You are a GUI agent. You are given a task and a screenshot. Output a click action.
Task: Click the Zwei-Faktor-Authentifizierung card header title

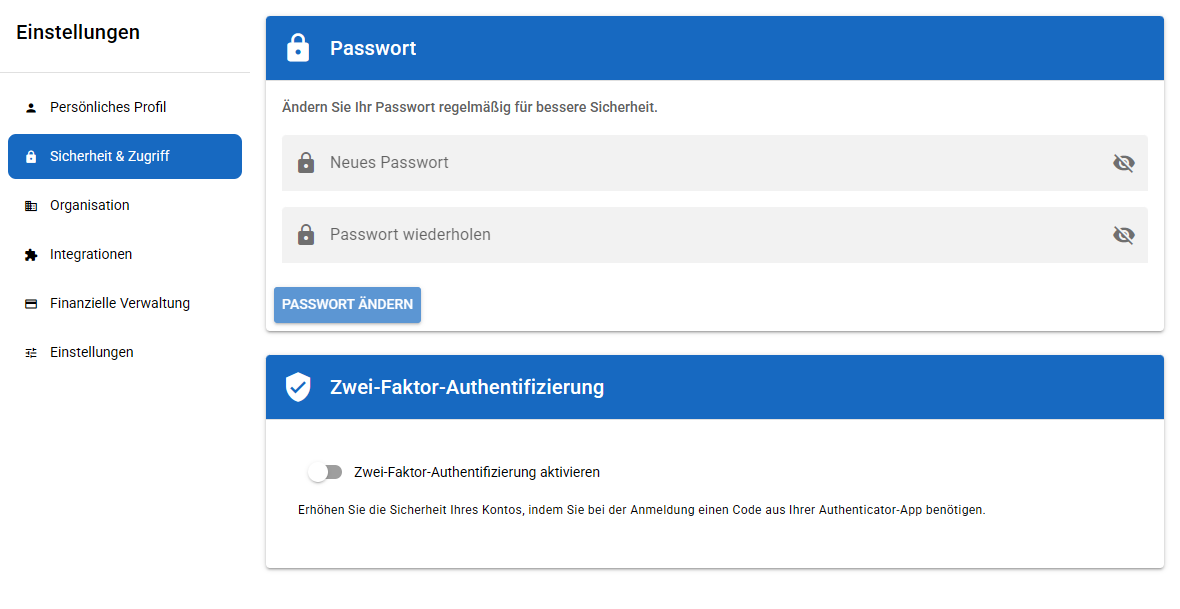coord(467,387)
